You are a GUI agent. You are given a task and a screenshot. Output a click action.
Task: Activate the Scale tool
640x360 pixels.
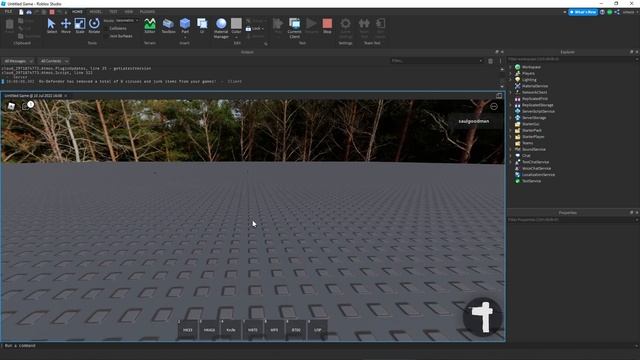pyautogui.click(x=80, y=26)
